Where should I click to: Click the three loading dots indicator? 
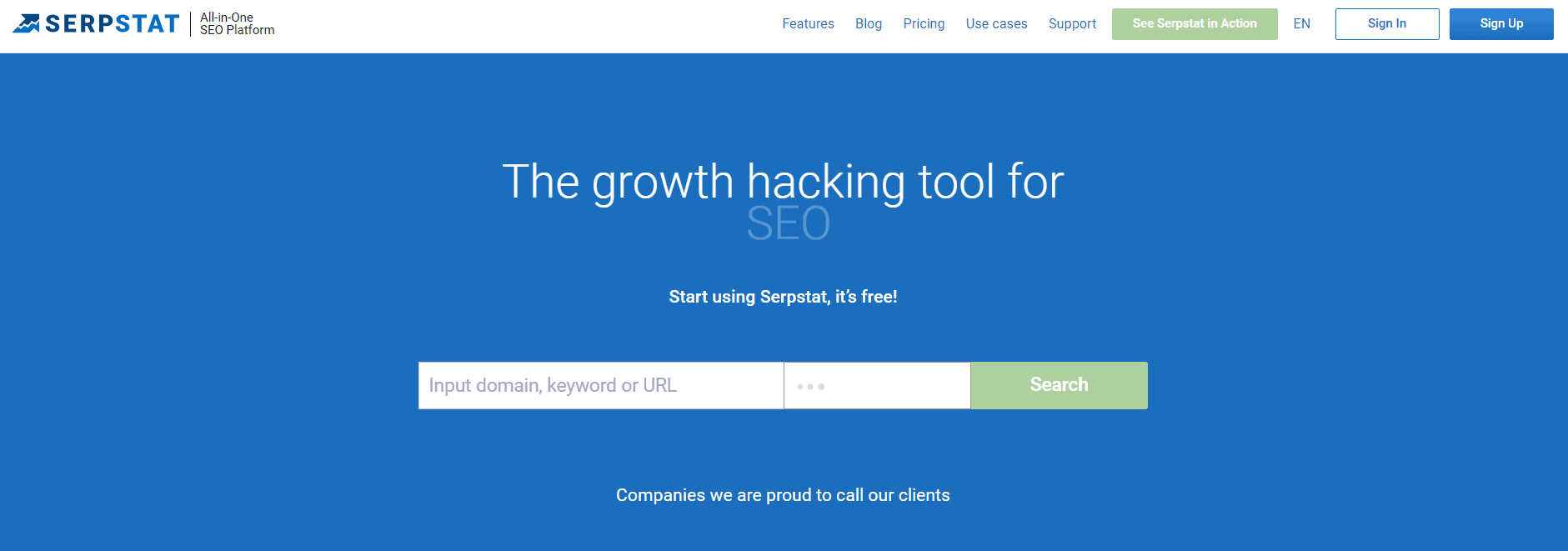(810, 387)
